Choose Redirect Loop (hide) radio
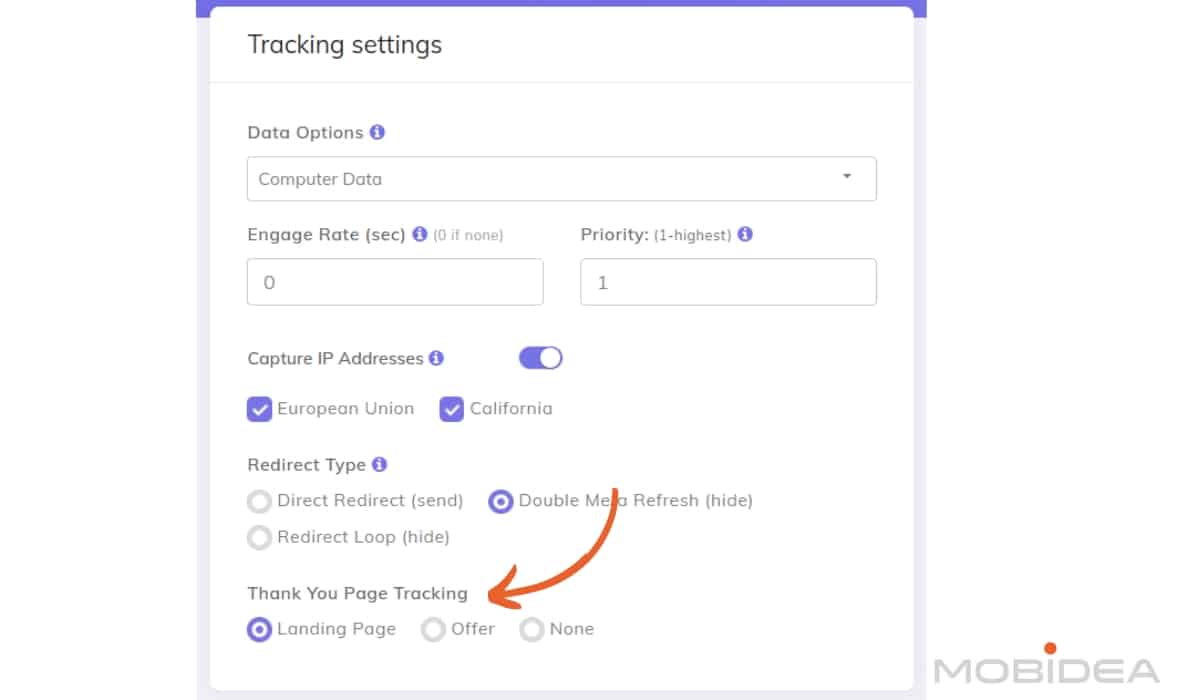This screenshot has width=1200, height=700. [260, 538]
